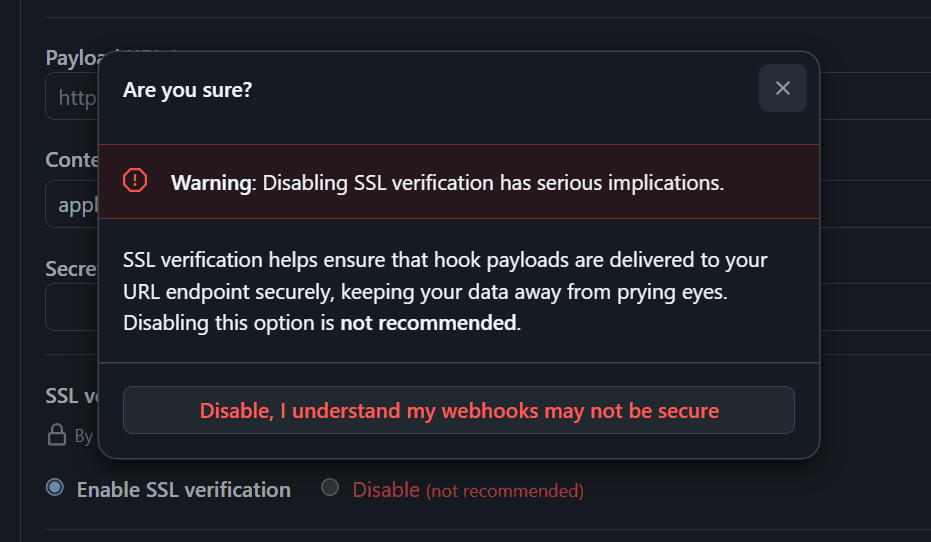This screenshot has height=542, width=931.
Task: Click the bold 'Warning' text in banner
Action: (x=211, y=183)
